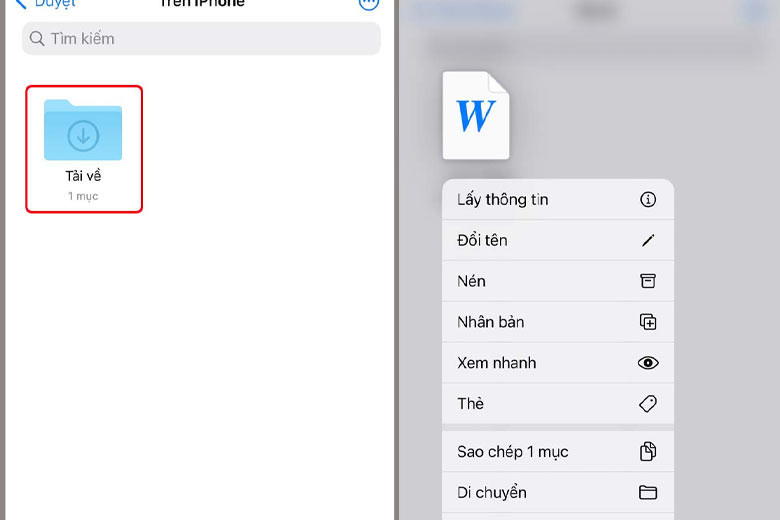This screenshot has height=520, width=780.
Task: Tap the copy icon for Sao chép
Action: pyautogui.click(x=648, y=451)
